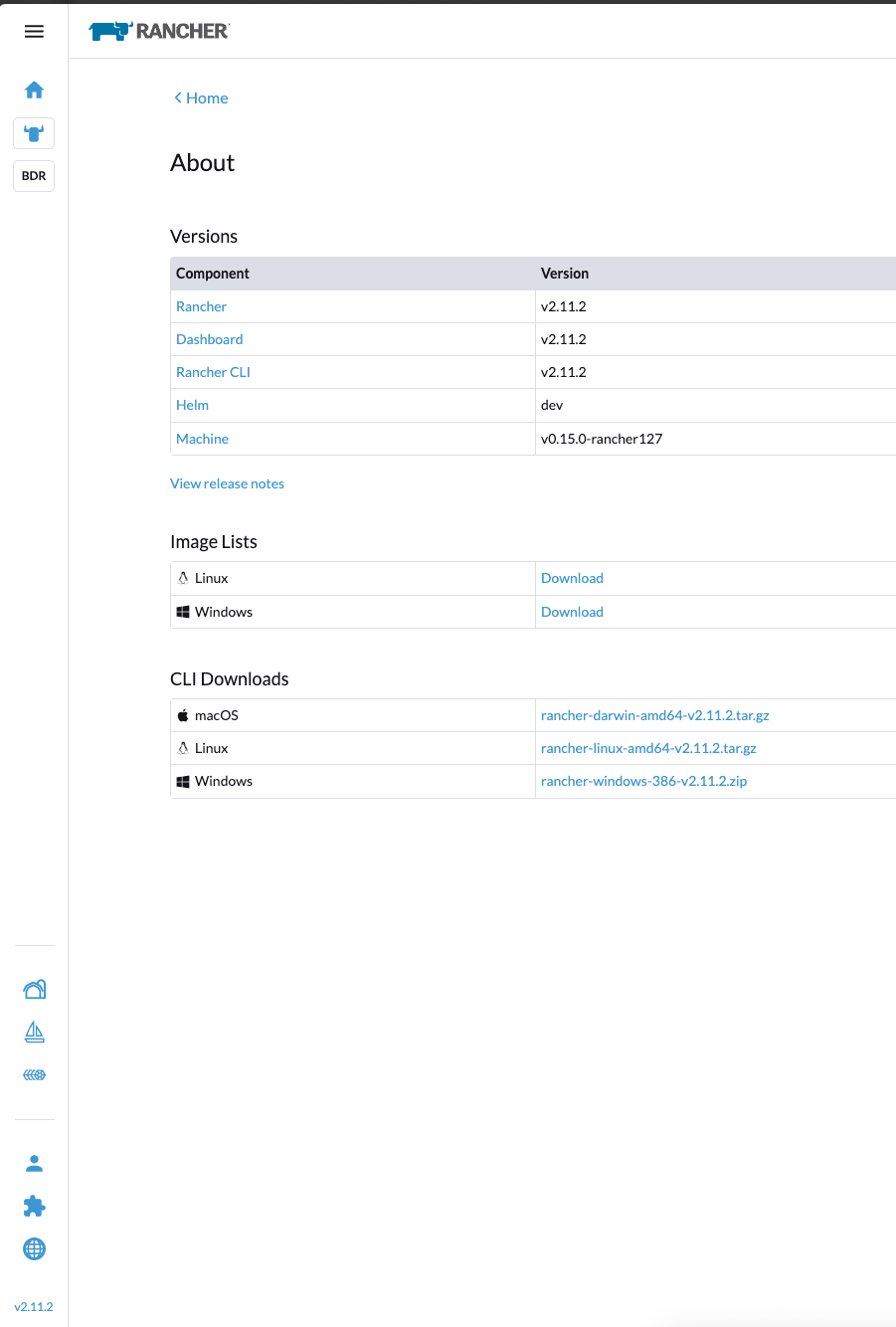Image resolution: width=896 pixels, height=1327 pixels.
Task: Open Cluster Management barn icon
Action: coord(34,989)
